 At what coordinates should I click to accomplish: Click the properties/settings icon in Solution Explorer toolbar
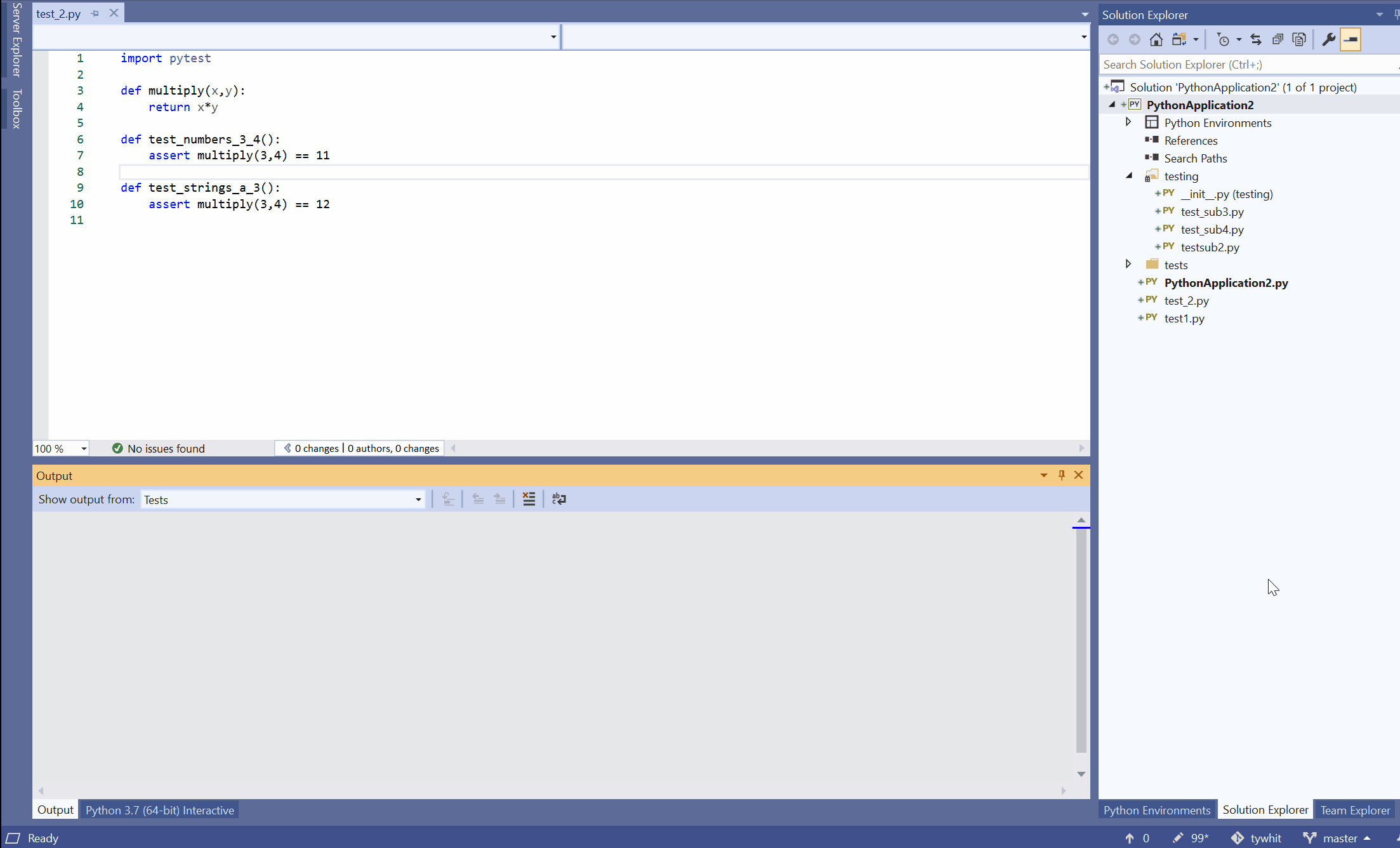pyautogui.click(x=1329, y=39)
